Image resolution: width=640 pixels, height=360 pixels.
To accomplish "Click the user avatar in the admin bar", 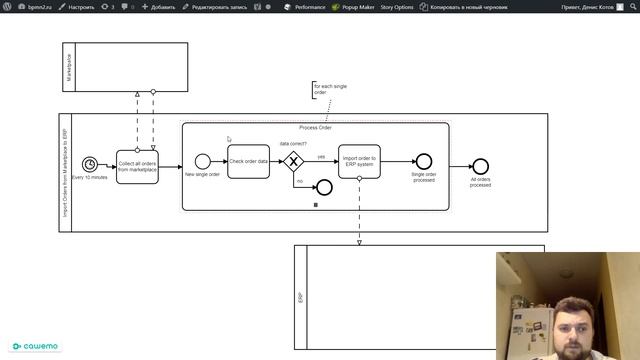I will tap(620, 7).
